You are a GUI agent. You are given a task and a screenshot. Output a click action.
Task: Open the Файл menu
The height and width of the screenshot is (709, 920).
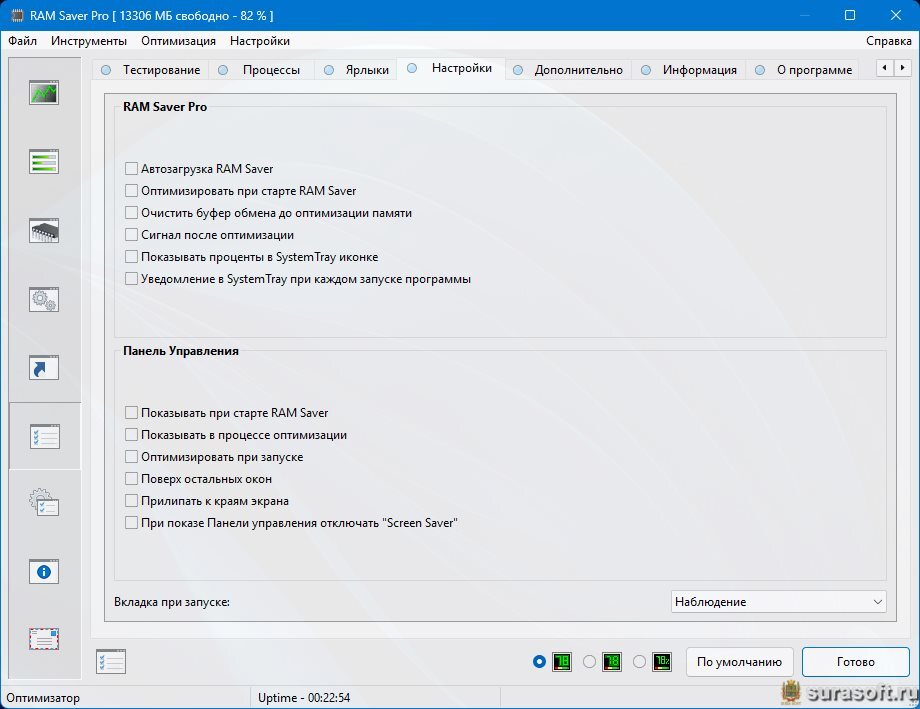point(22,41)
